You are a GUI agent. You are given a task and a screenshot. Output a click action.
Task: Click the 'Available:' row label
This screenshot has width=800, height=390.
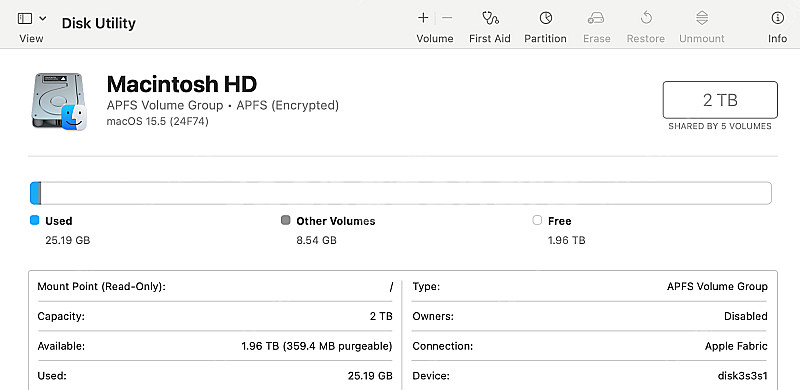tap(61, 346)
